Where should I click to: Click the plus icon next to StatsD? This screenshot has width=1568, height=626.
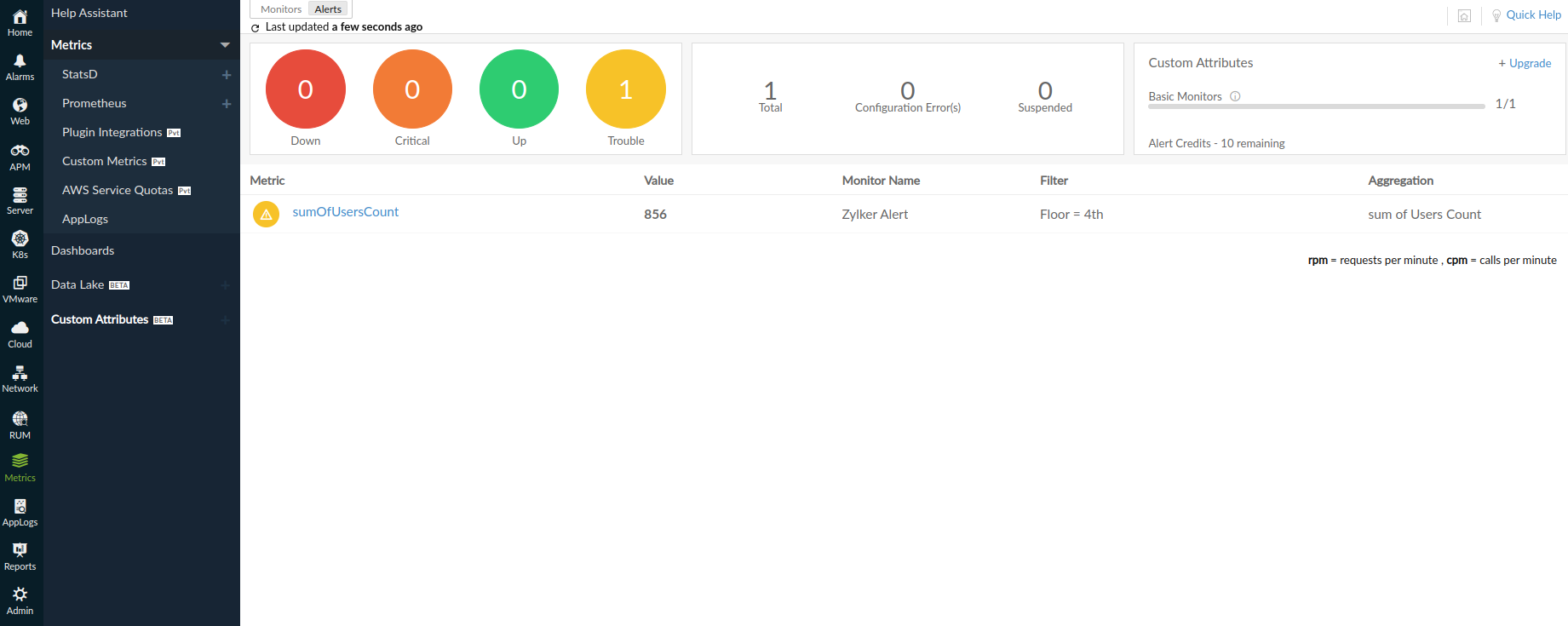[x=227, y=75]
